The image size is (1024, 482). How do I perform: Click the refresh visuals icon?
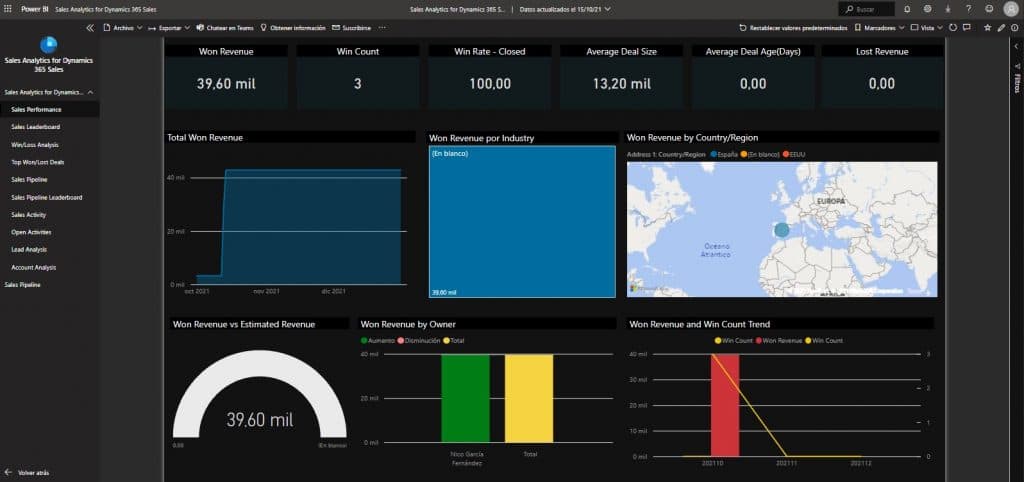pyautogui.click(x=953, y=28)
